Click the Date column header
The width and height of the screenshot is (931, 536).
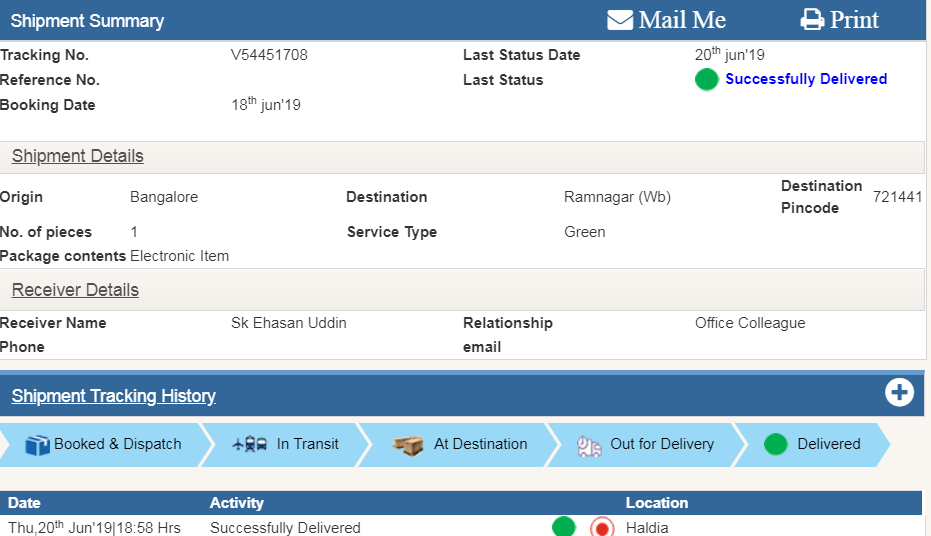(25, 502)
